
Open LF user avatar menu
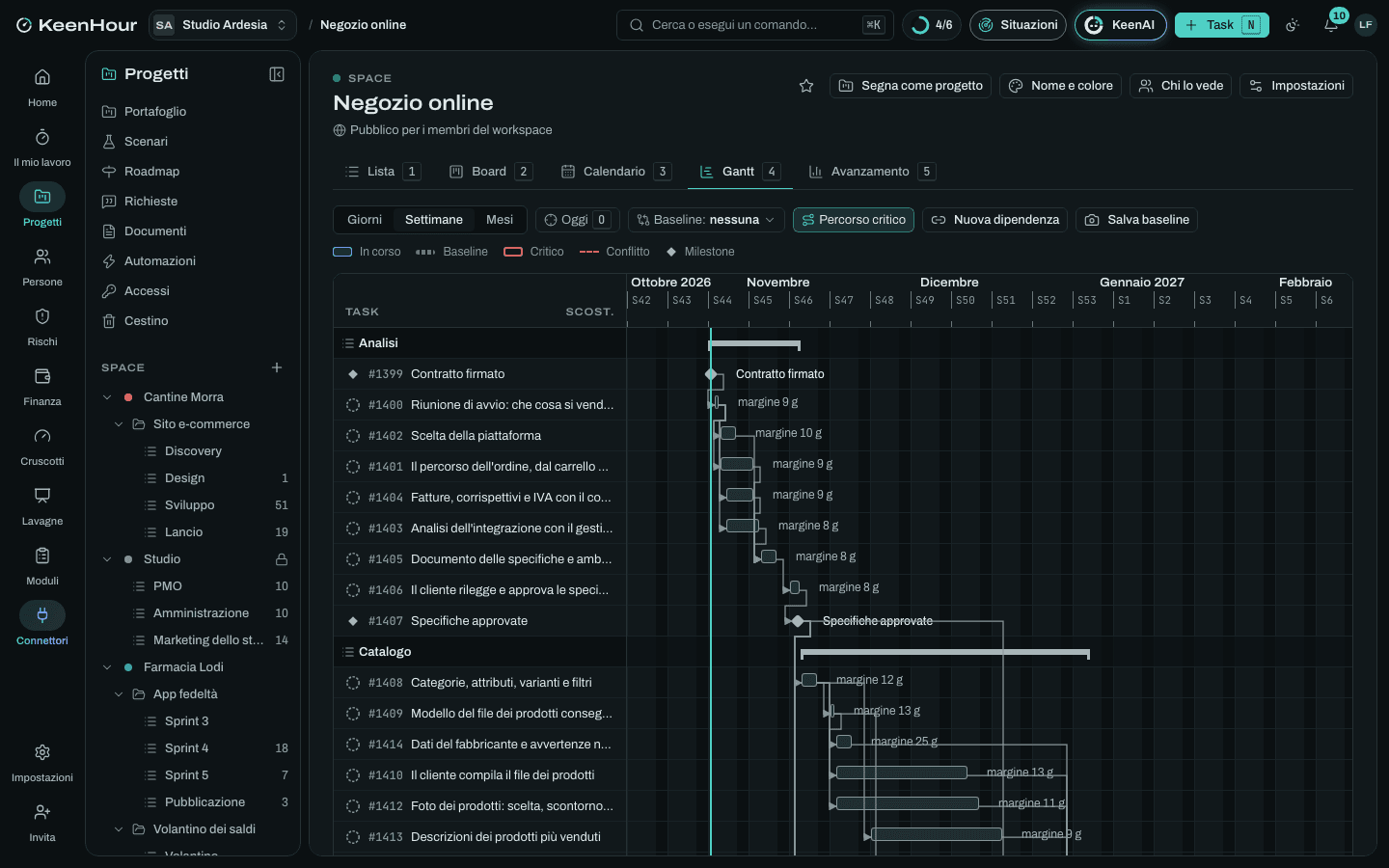pos(1365,25)
